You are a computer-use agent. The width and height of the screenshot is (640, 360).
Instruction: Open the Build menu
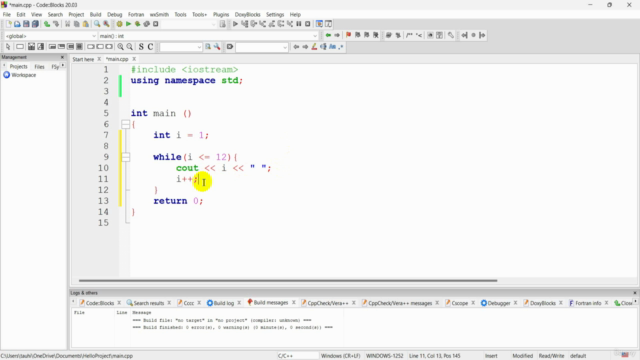96,14
